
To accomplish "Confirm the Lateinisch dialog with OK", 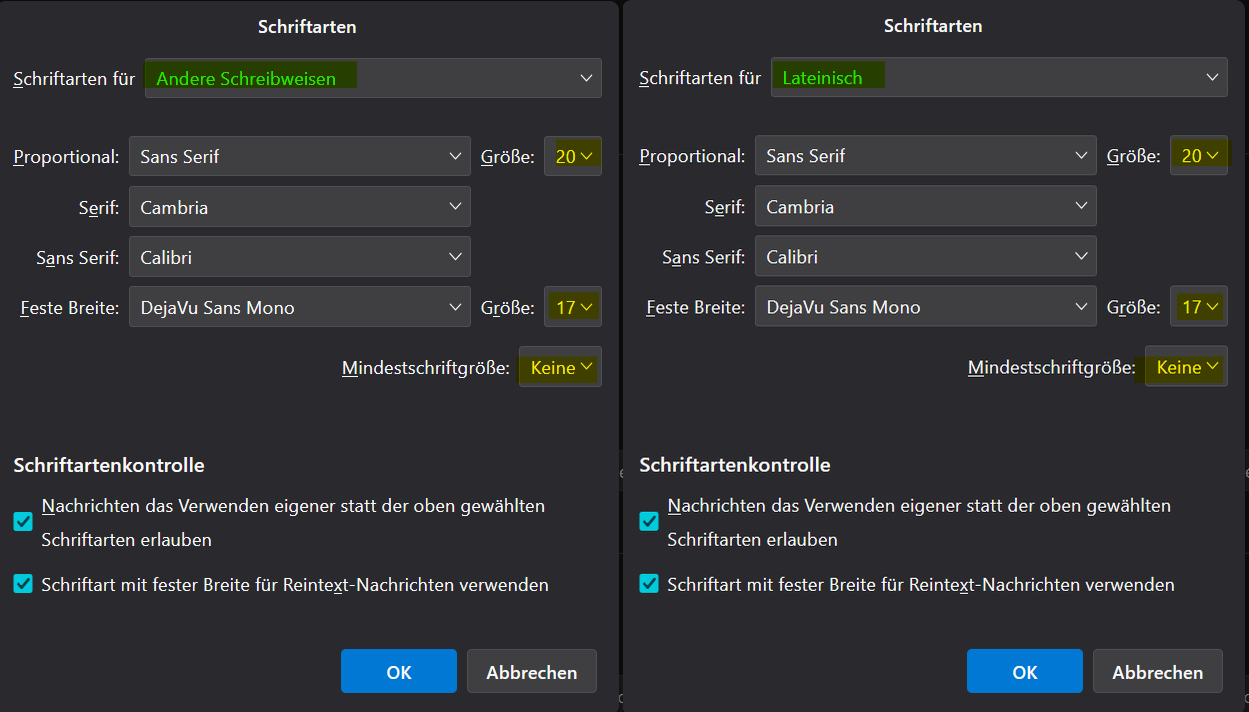I will [1024, 672].
